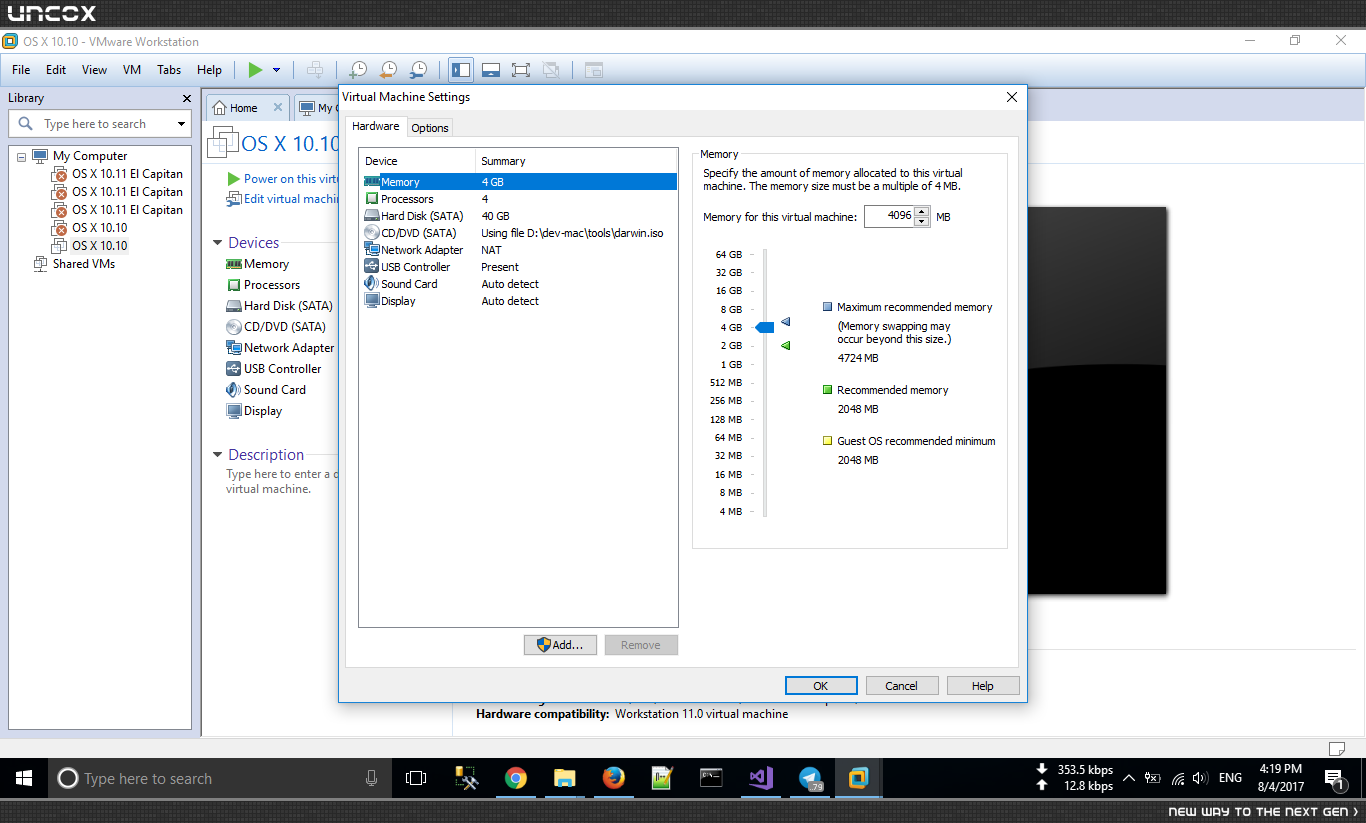Screen dimensions: 1366x823
Task: Open File Explorer from the taskbar
Action: pos(565,779)
